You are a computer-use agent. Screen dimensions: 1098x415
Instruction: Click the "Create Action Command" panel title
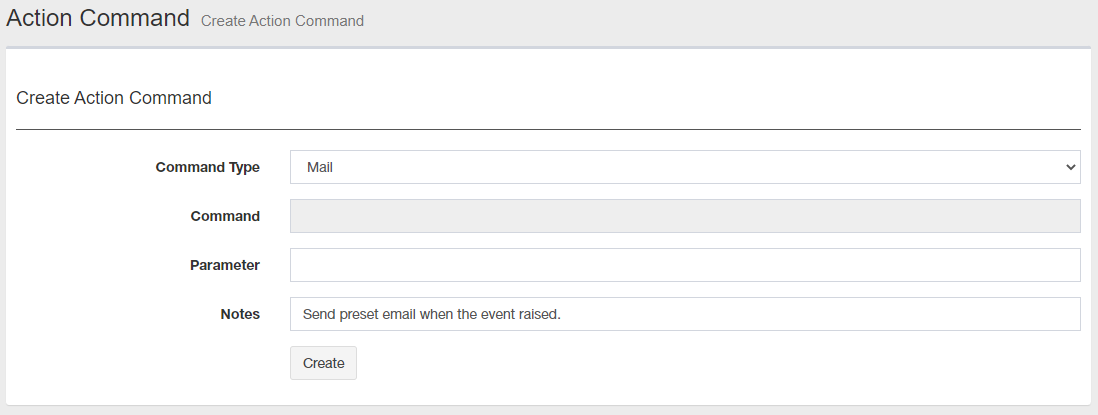[x=114, y=98]
